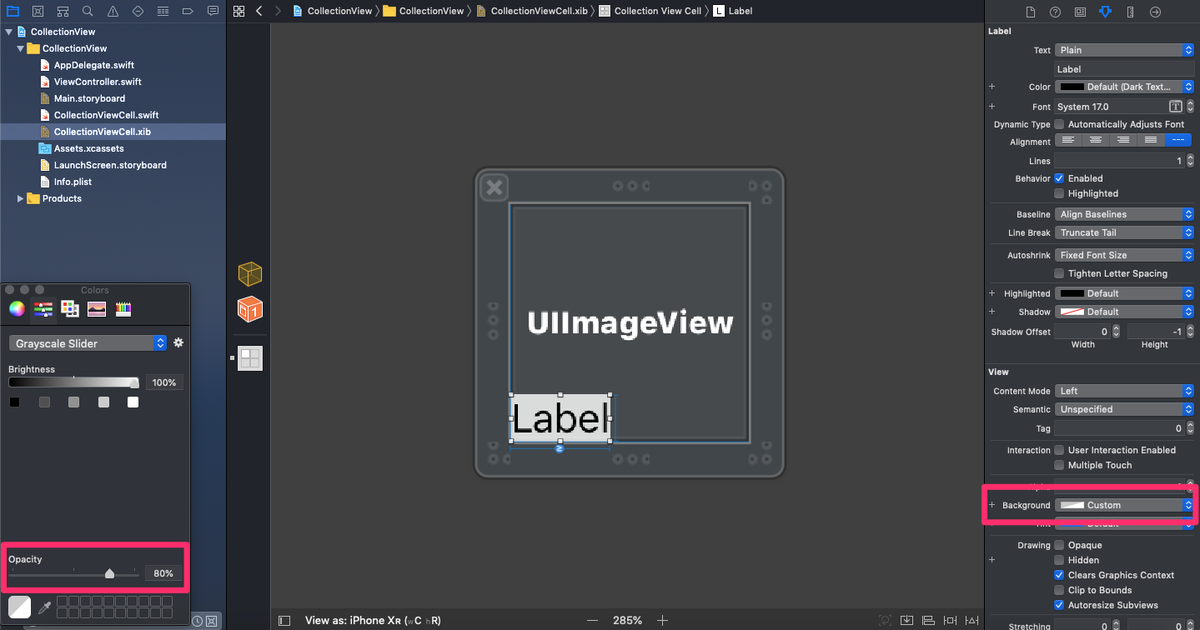Open the File inspector document icon

coord(1032,10)
